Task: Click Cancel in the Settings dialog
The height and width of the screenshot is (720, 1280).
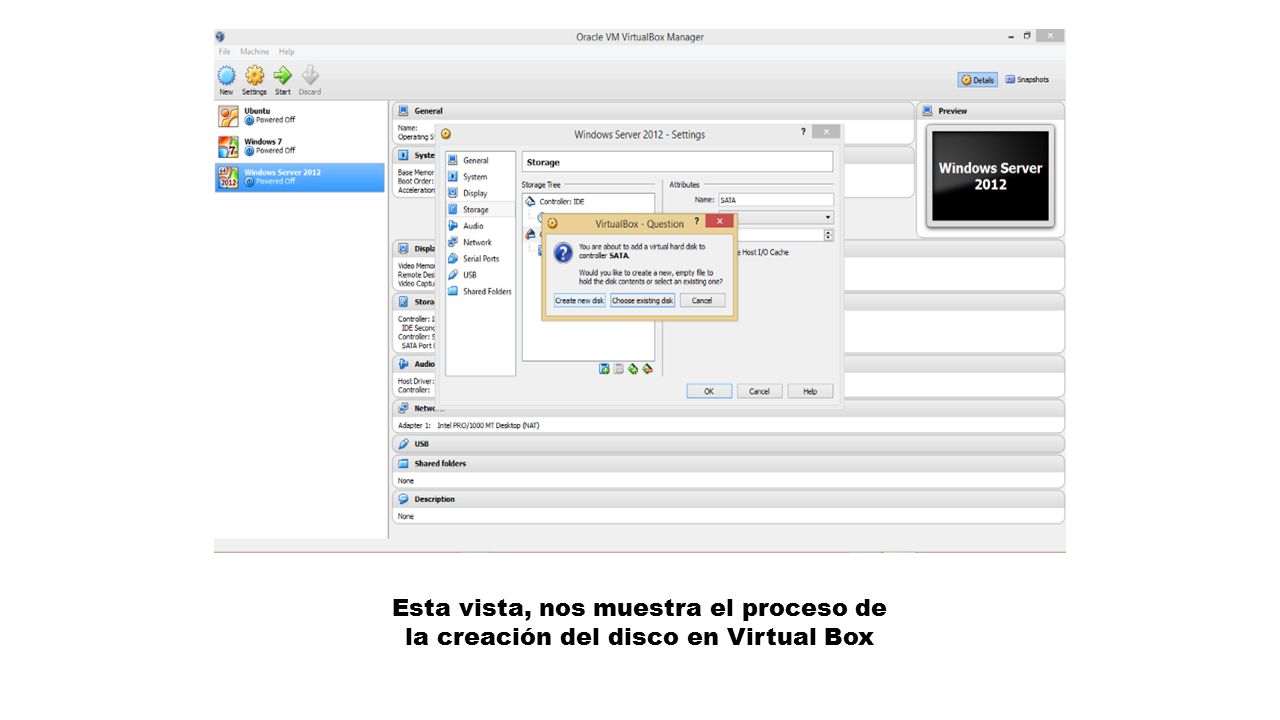Action: (759, 391)
